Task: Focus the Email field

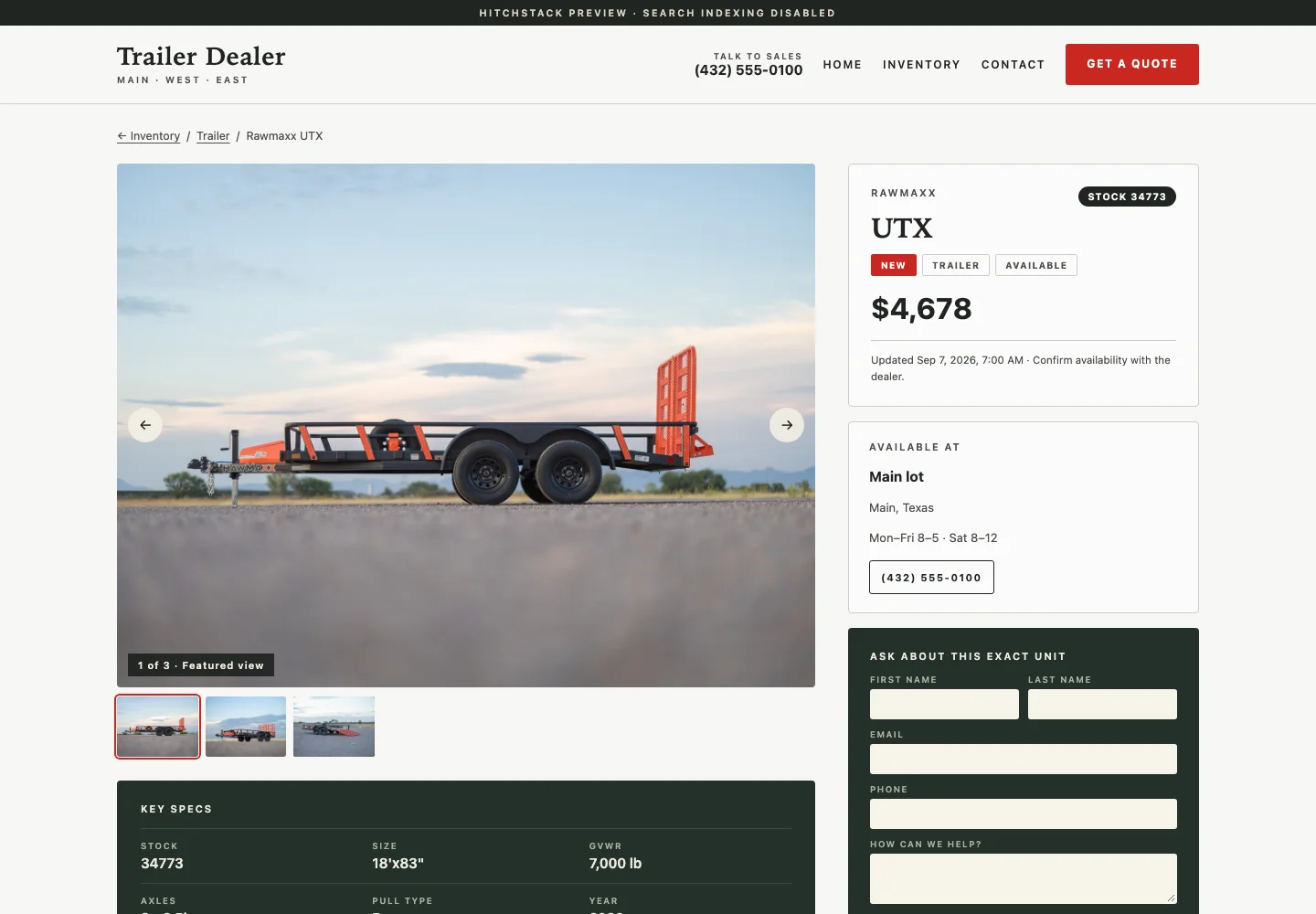Action: click(1024, 760)
